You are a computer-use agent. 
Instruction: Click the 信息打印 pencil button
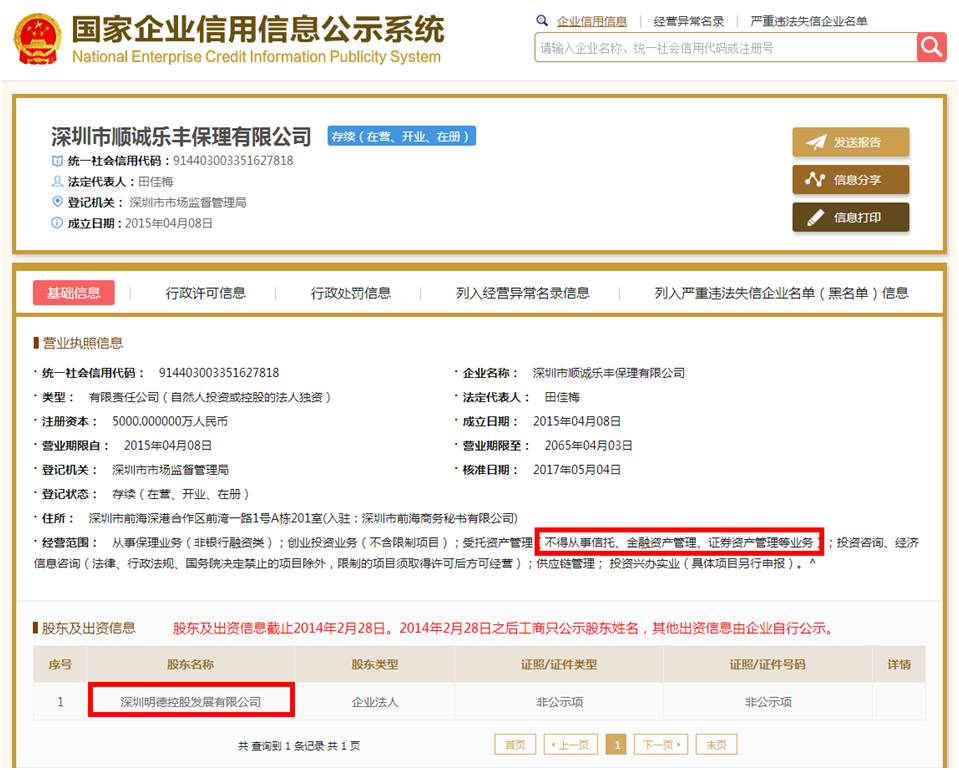[x=850, y=217]
